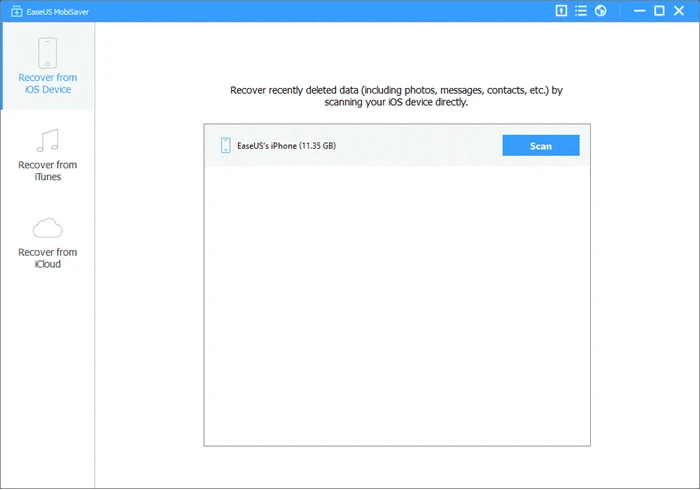Click empty space in the iPhone device row
The image size is (700, 490).
pos(420,146)
